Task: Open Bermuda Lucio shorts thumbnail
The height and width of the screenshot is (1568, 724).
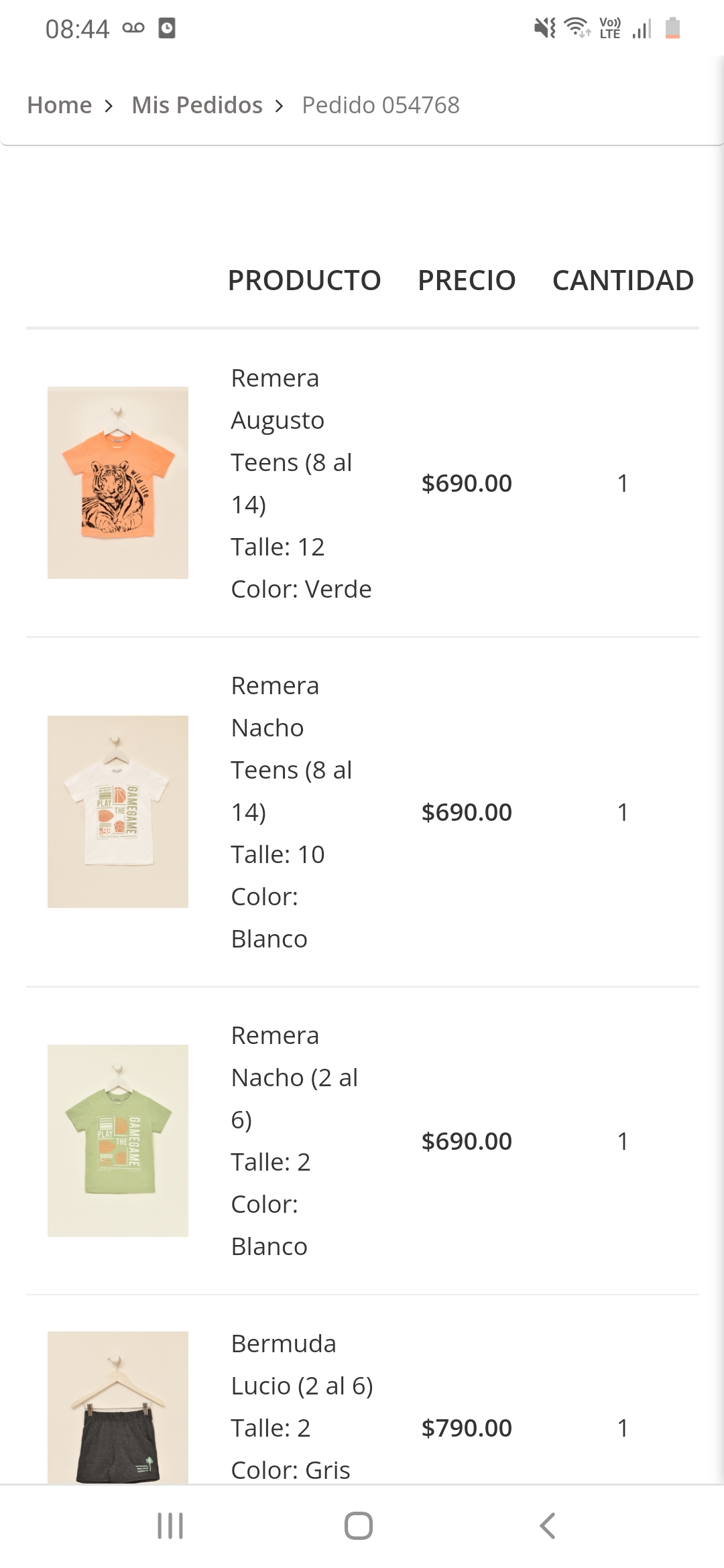Action: click(118, 1407)
